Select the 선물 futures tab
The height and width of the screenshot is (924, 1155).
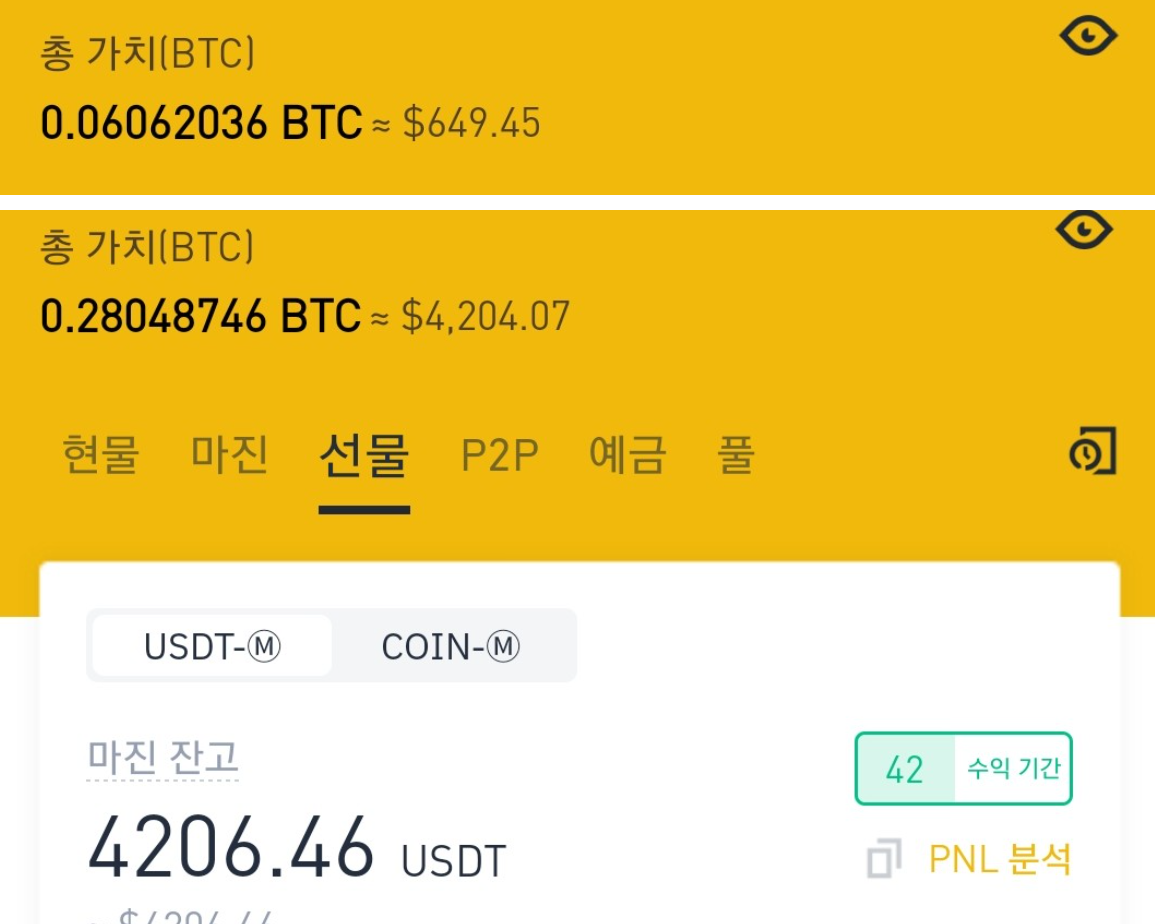click(364, 455)
